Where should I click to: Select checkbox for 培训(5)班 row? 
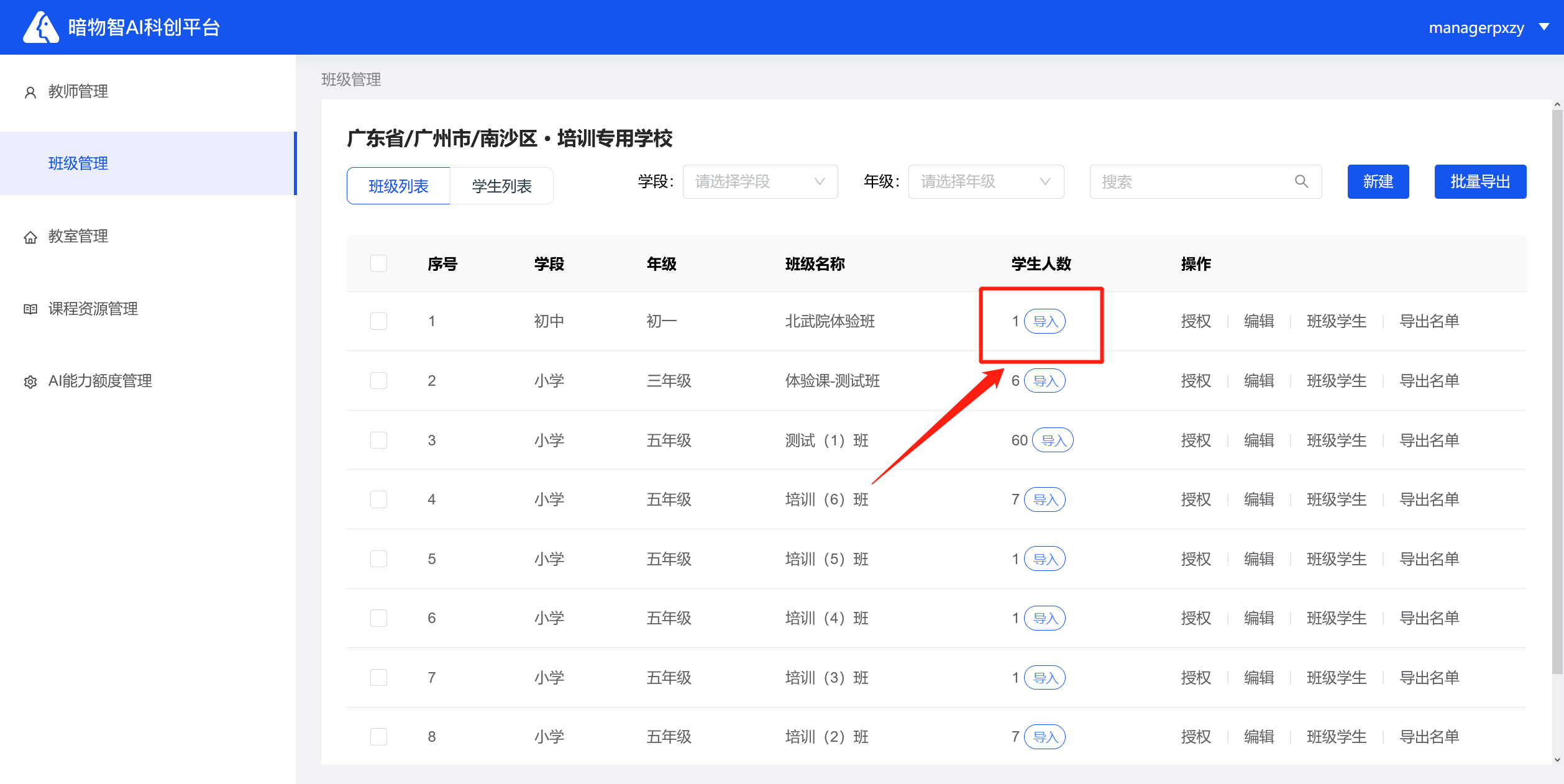point(378,559)
